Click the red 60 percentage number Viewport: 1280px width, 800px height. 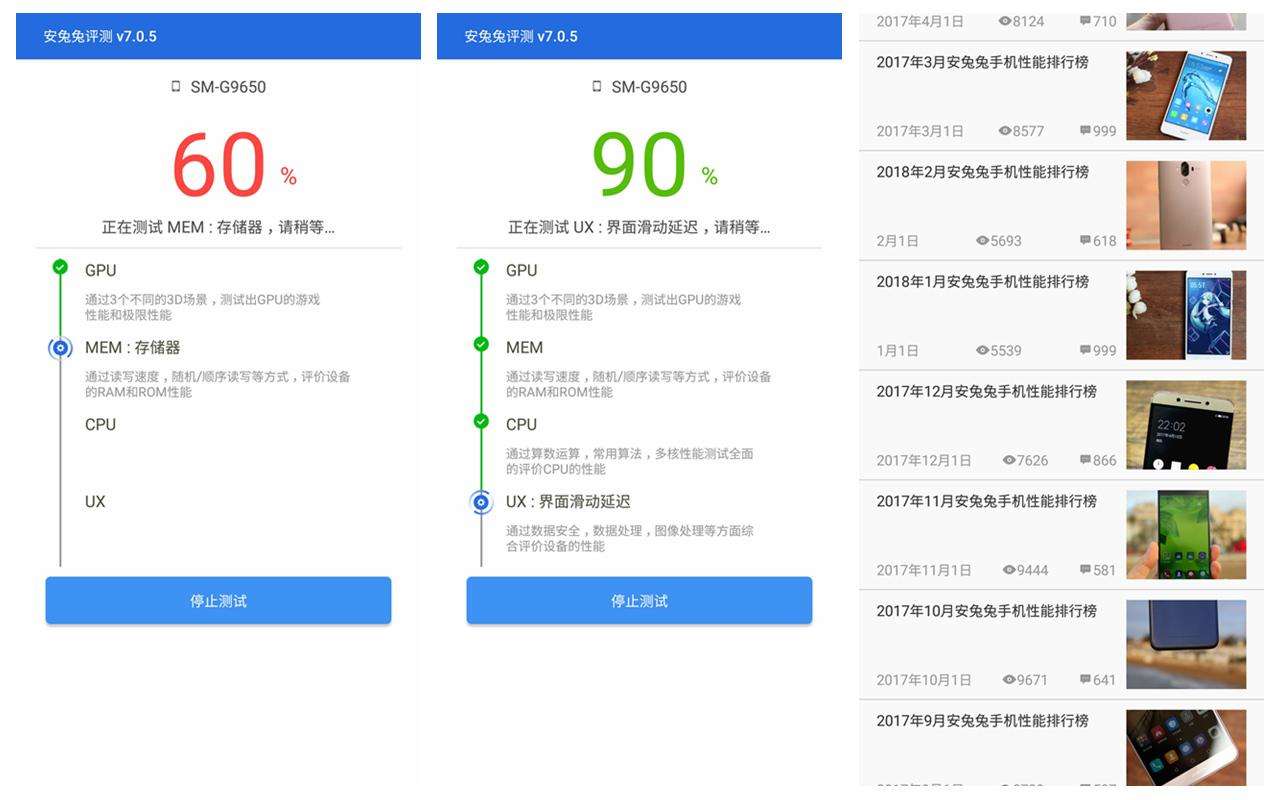coord(219,165)
